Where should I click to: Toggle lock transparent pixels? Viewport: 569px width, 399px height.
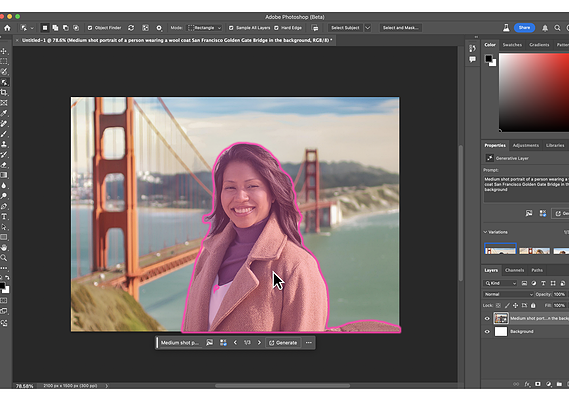(x=498, y=305)
